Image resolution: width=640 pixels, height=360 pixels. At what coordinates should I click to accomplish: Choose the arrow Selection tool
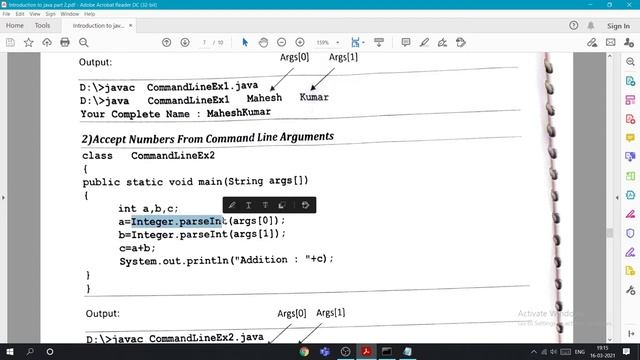[x=245, y=42]
